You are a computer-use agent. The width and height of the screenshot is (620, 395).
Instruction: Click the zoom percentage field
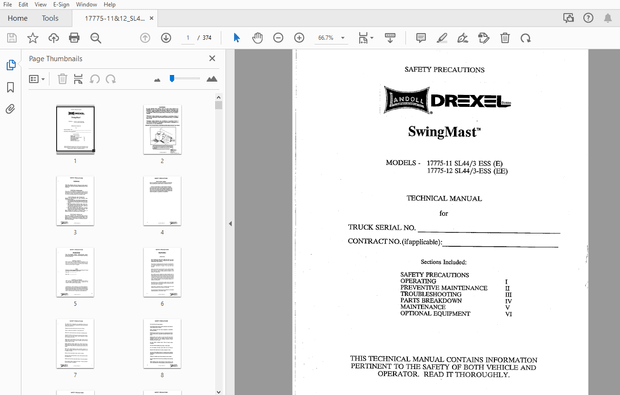coord(326,38)
